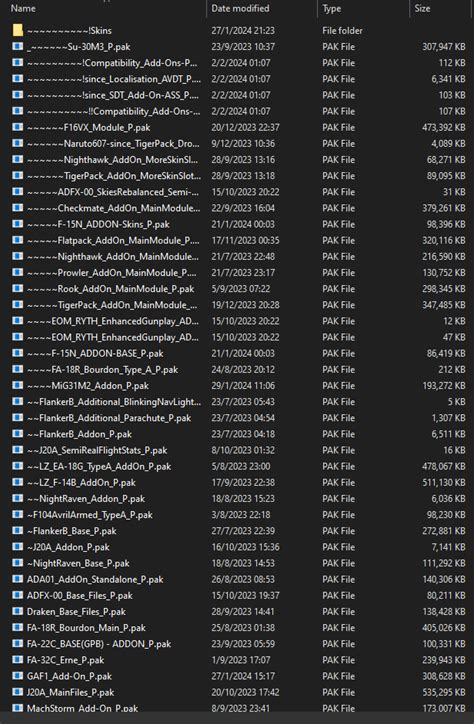Select file ~~NightRaven_Addon_P.pak

coord(86,499)
